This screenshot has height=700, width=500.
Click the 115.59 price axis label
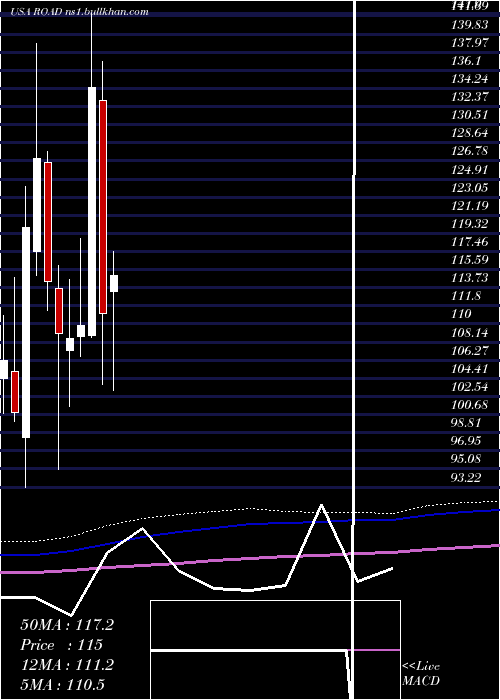coord(470,260)
